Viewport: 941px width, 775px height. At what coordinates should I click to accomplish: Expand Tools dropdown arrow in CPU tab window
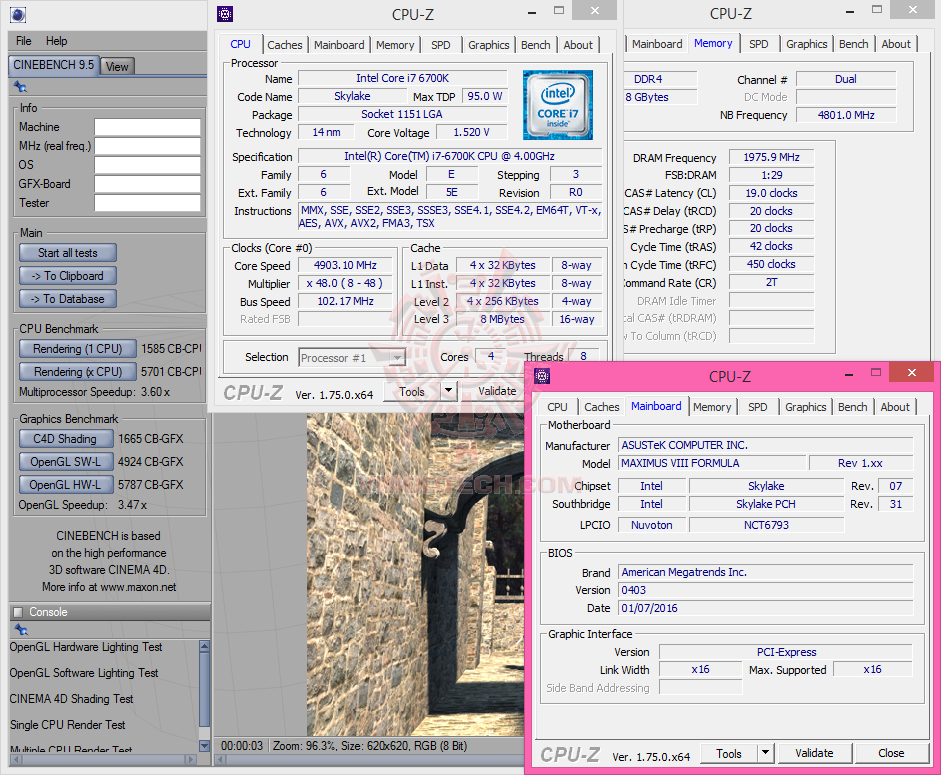click(448, 391)
